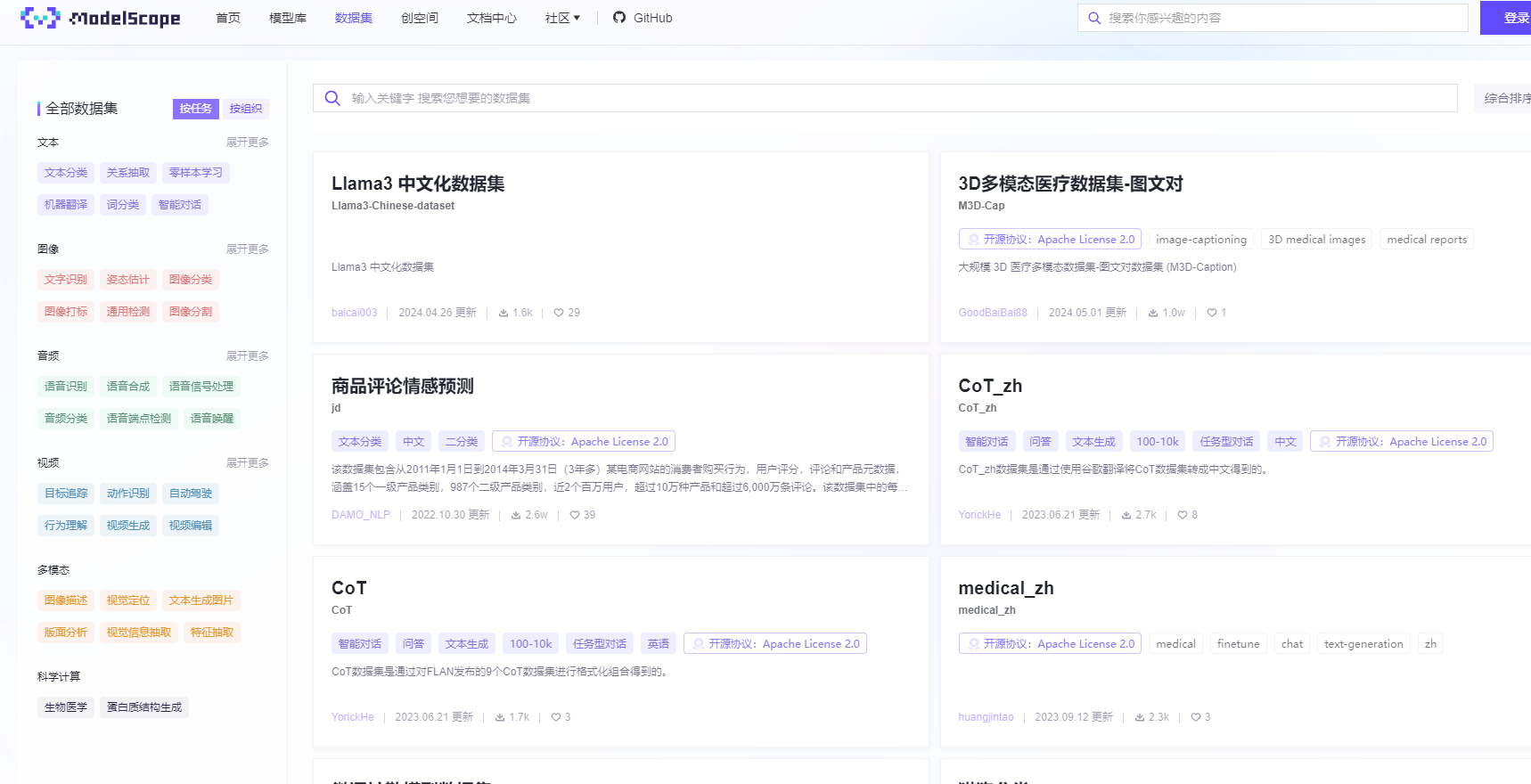1531x784 pixels.
Task: Click the 2024.04.26 更新 date text
Action: [x=438, y=313]
